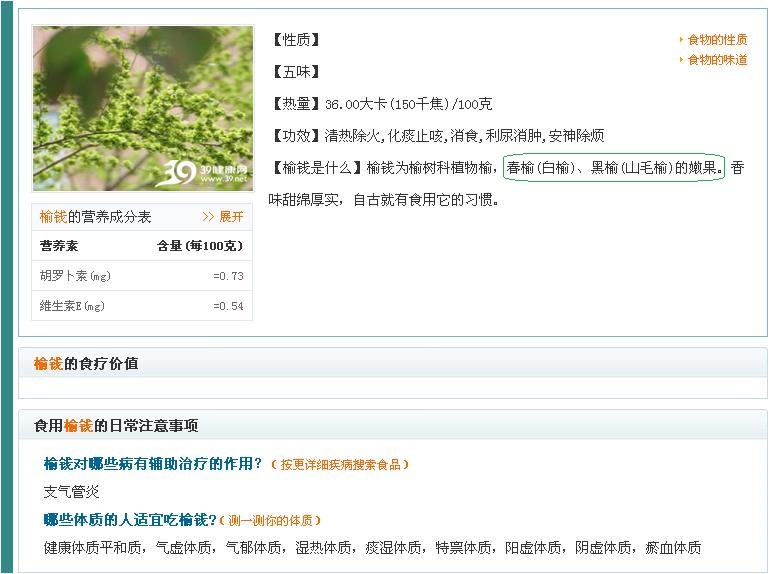This screenshot has height=574, width=773.
Task: Open the 测一测你的体质 link
Action: [270, 520]
